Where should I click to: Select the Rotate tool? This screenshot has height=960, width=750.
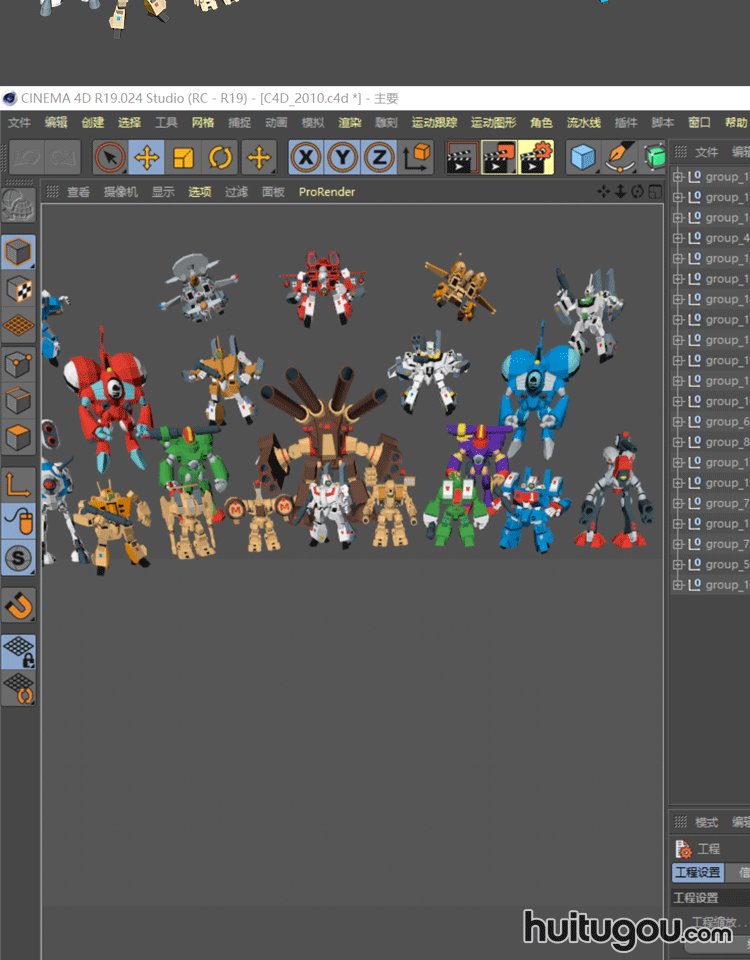[220, 157]
